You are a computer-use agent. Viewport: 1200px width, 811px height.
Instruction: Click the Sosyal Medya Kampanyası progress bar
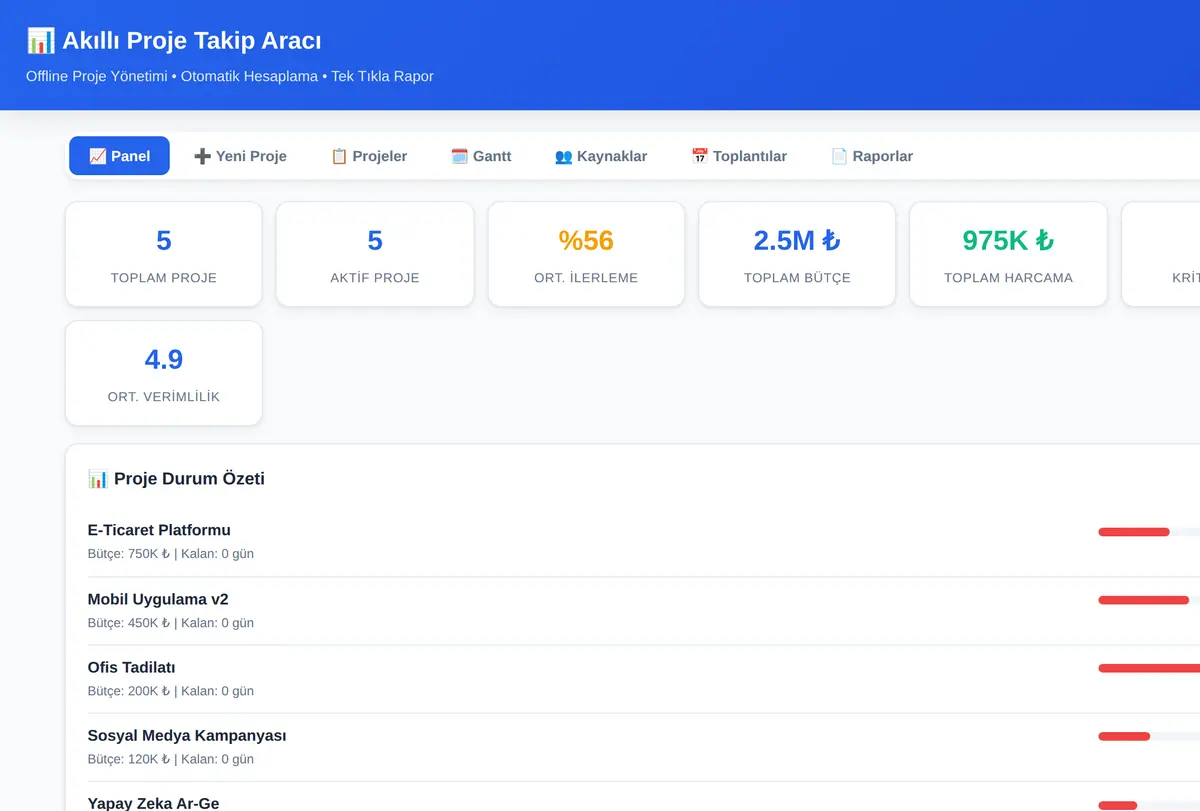tap(1149, 736)
